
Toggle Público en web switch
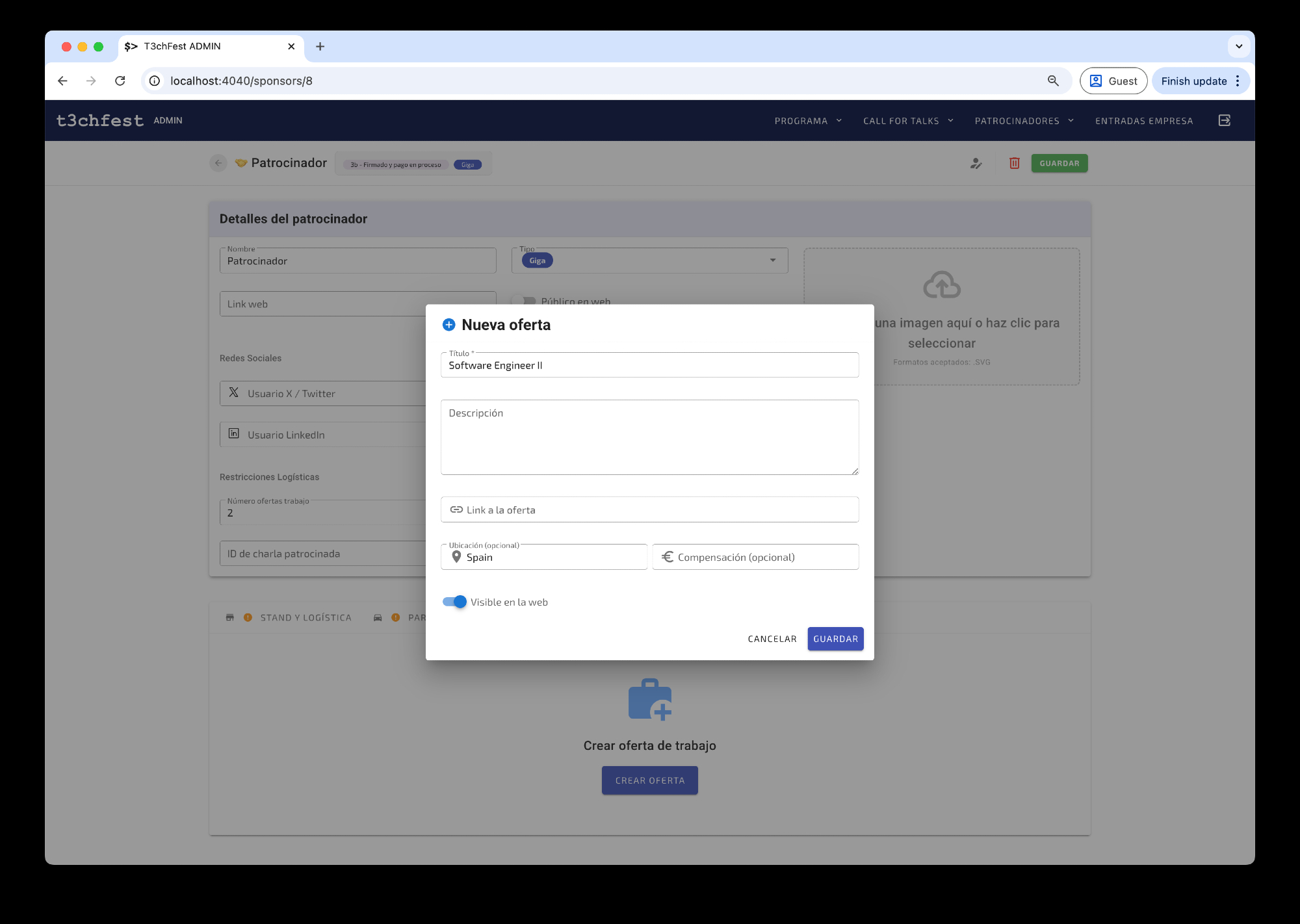point(524,301)
